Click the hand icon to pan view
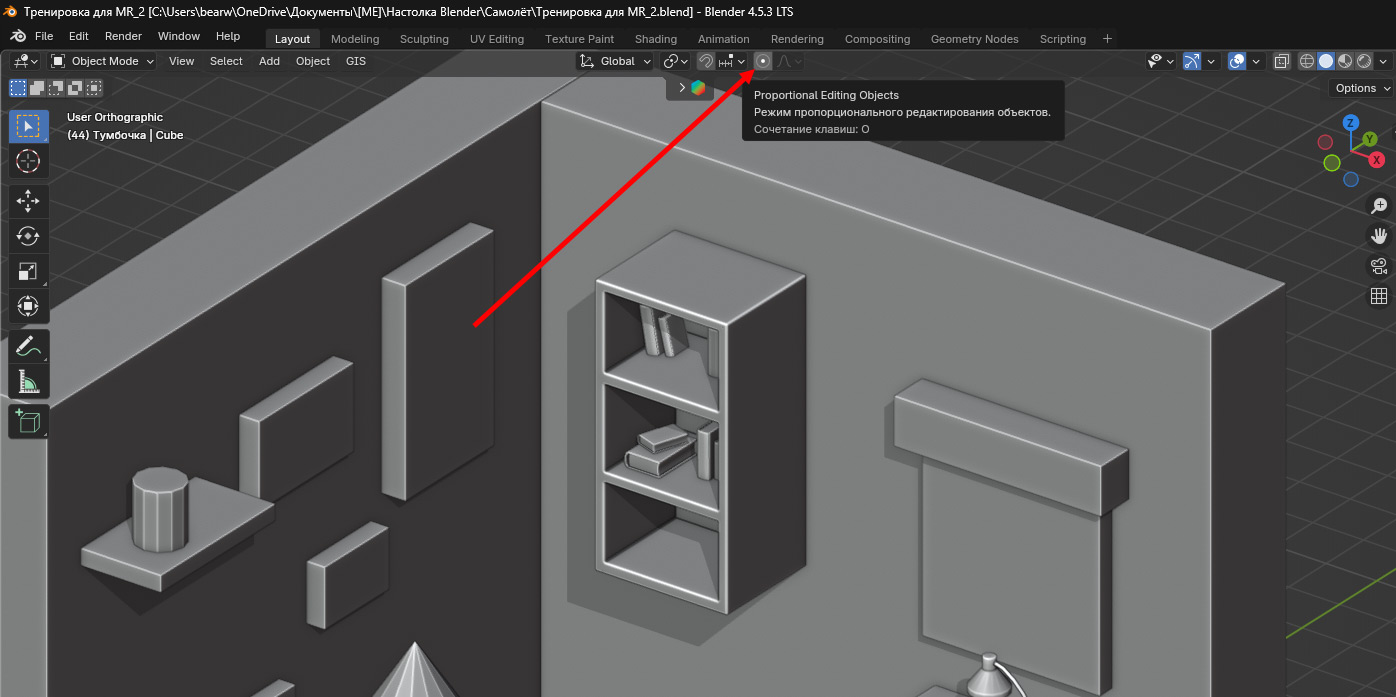Screen dimensions: 1396x697 pyautogui.click(x=1379, y=236)
